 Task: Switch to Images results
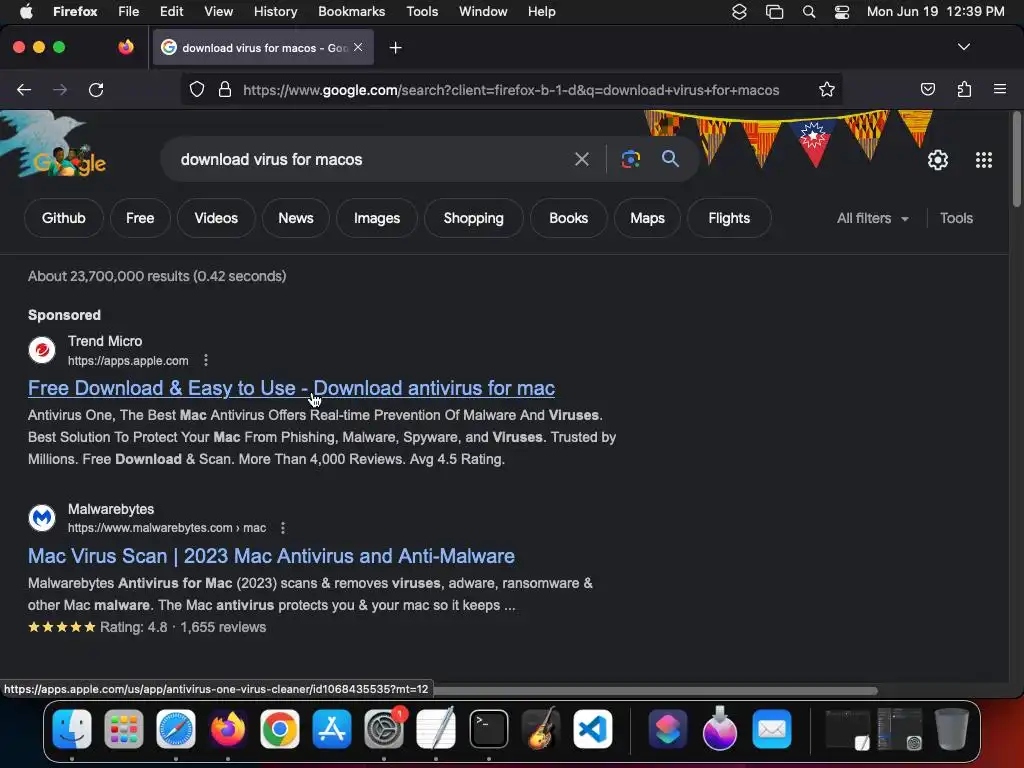pyautogui.click(x=377, y=218)
